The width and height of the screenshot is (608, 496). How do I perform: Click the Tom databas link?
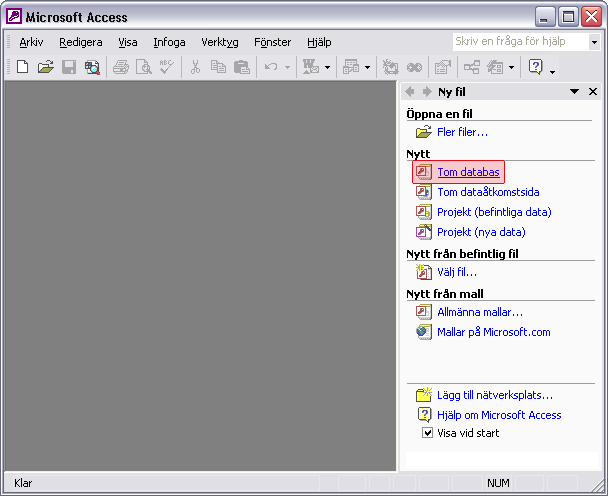pos(468,172)
